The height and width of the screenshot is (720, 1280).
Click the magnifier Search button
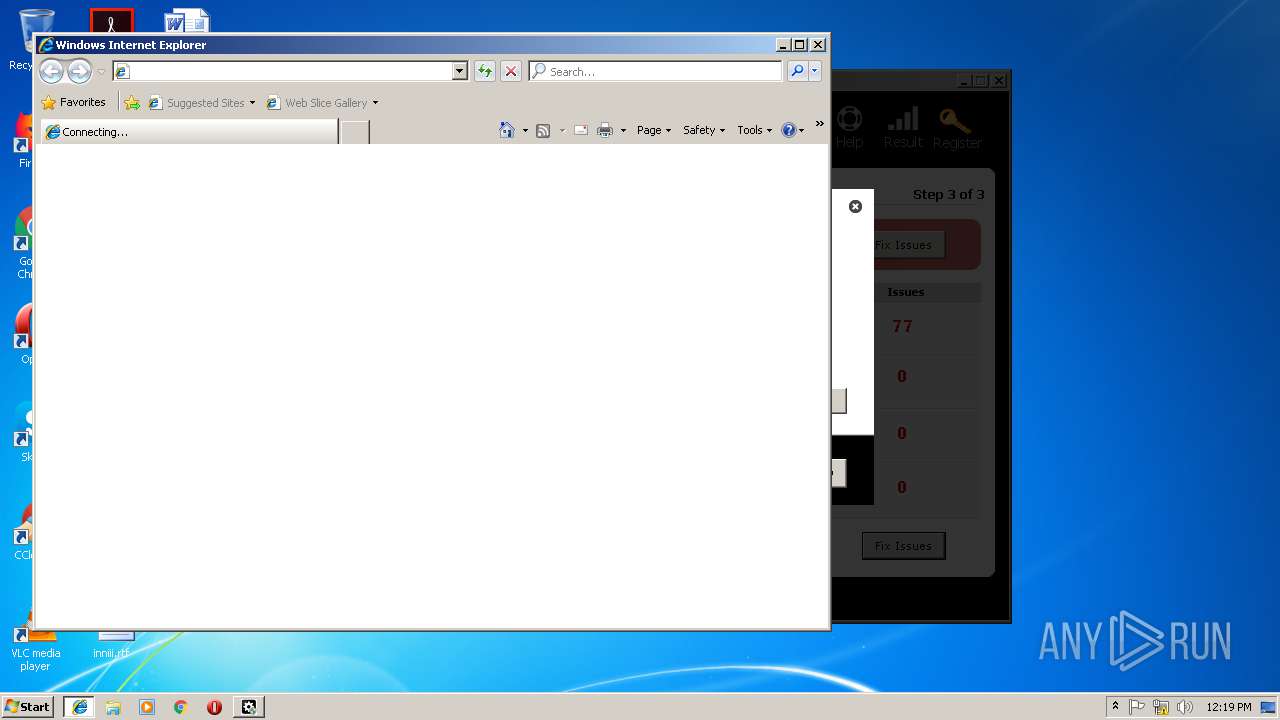796,71
